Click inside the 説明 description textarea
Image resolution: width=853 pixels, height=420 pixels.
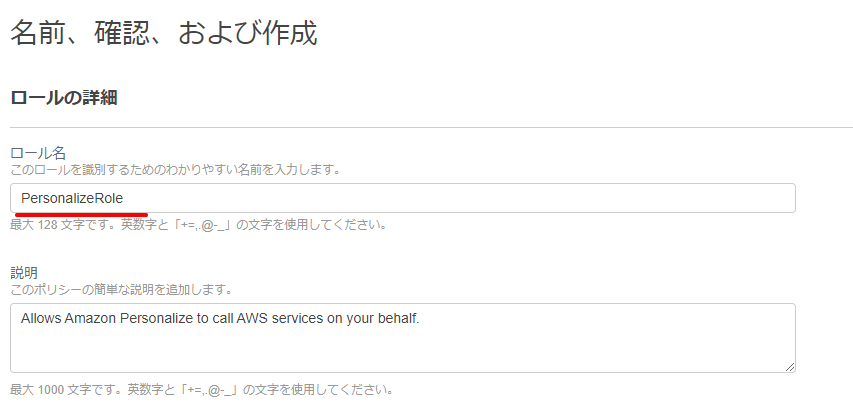(x=403, y=338)
